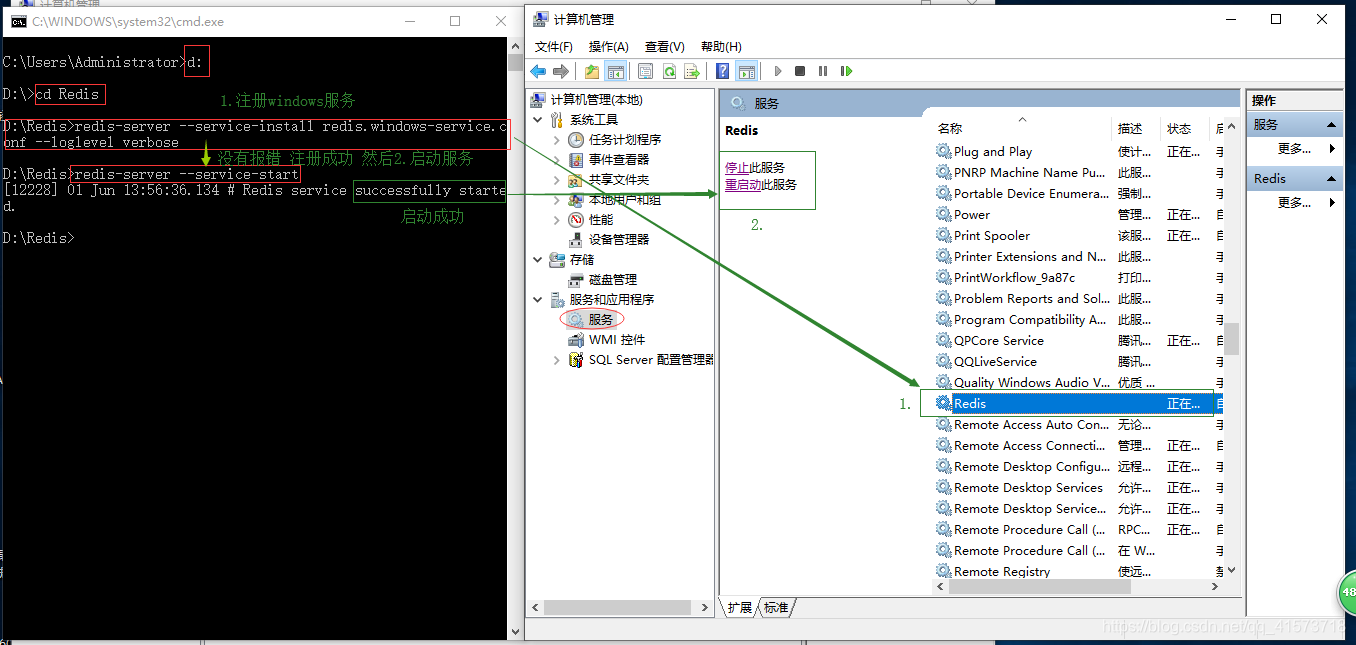The image size is (1356, 645).
Task: Expand the 任务计划程序 node
Action: click(557, 140)
